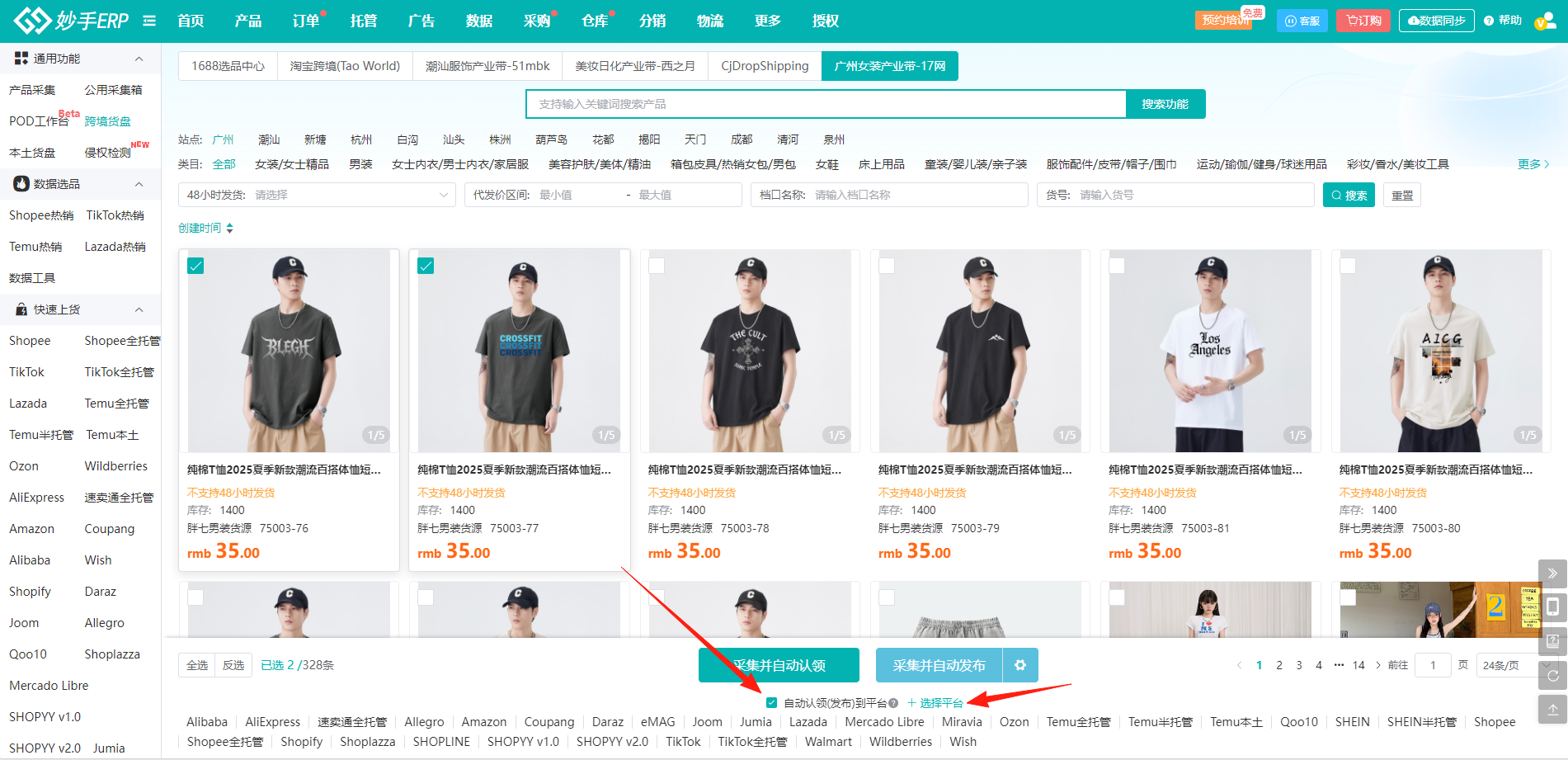
Task: Collapse 通用功能 section chevron
Action: 139,59
